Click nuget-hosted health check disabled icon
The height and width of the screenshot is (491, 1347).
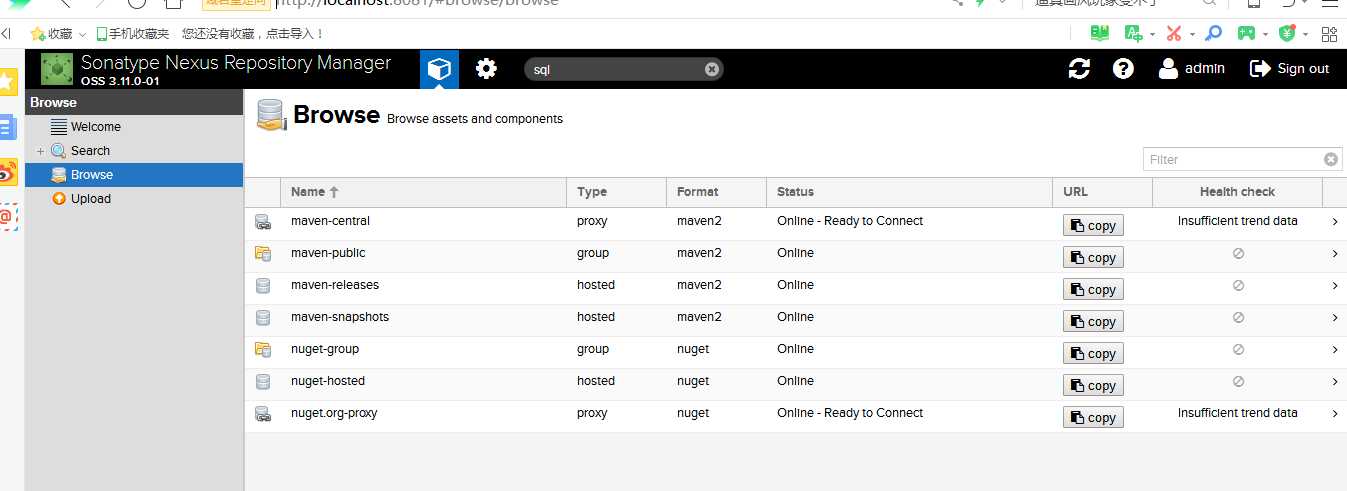(1238, 382)
